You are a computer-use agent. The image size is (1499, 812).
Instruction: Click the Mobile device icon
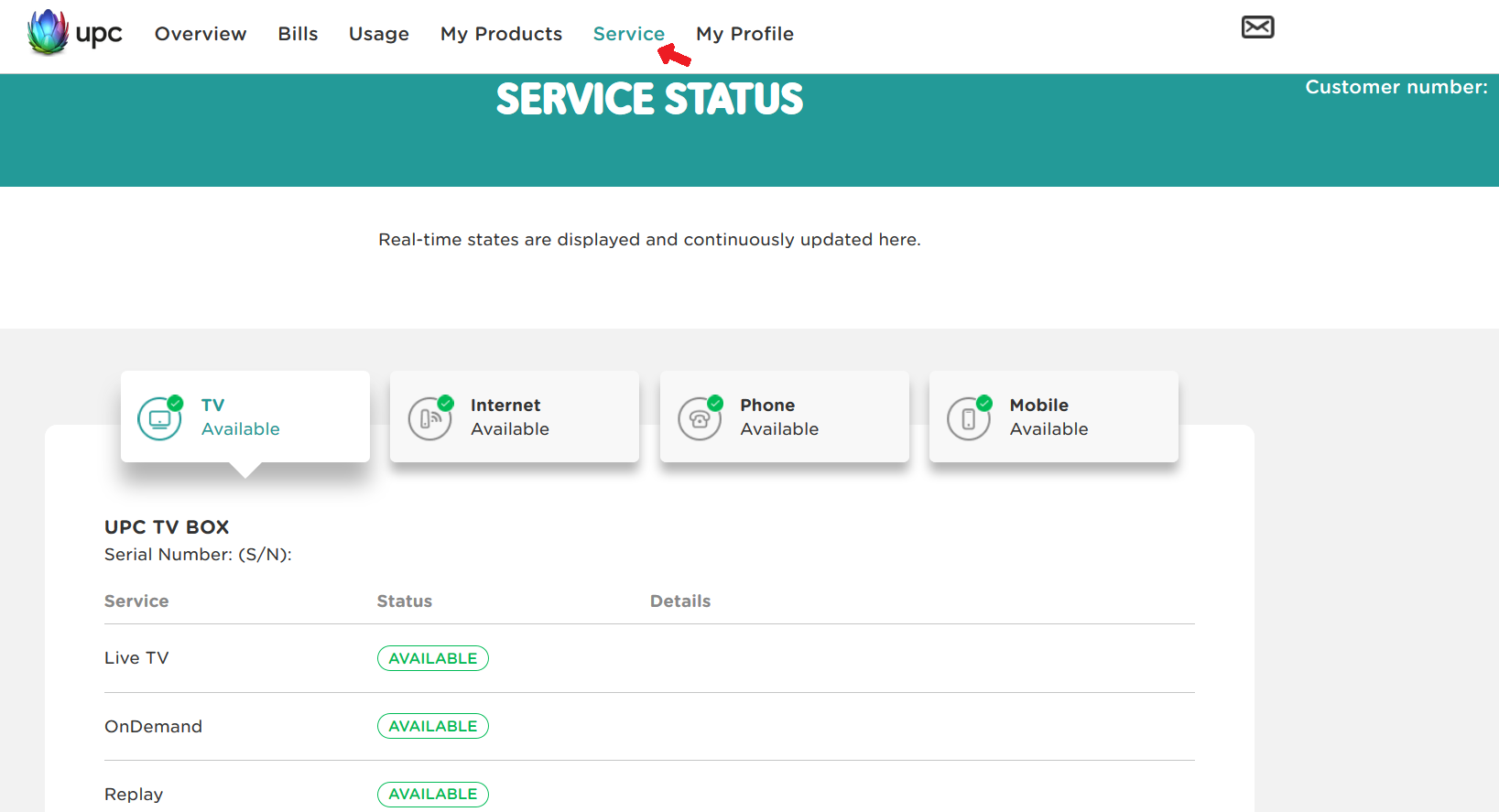pos(970,418)
